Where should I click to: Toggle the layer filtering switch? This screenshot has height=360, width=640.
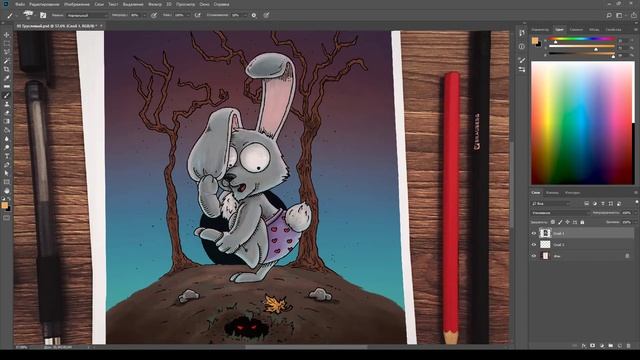tap(637, 202)
